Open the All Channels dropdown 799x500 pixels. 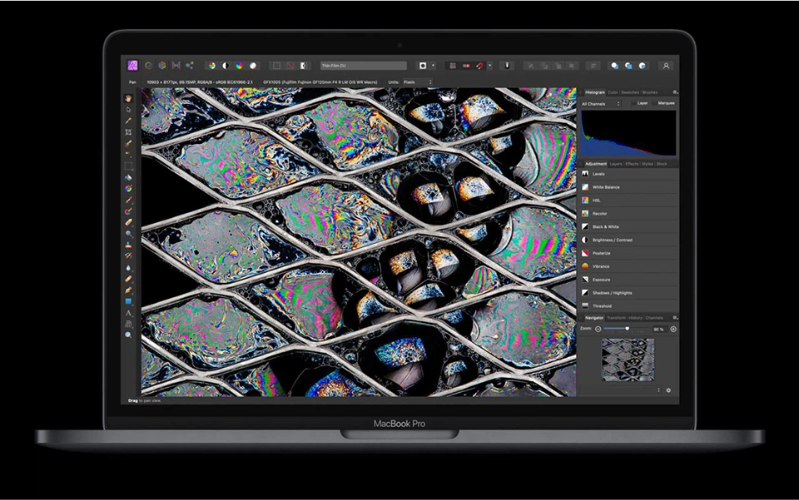(602, 103)
